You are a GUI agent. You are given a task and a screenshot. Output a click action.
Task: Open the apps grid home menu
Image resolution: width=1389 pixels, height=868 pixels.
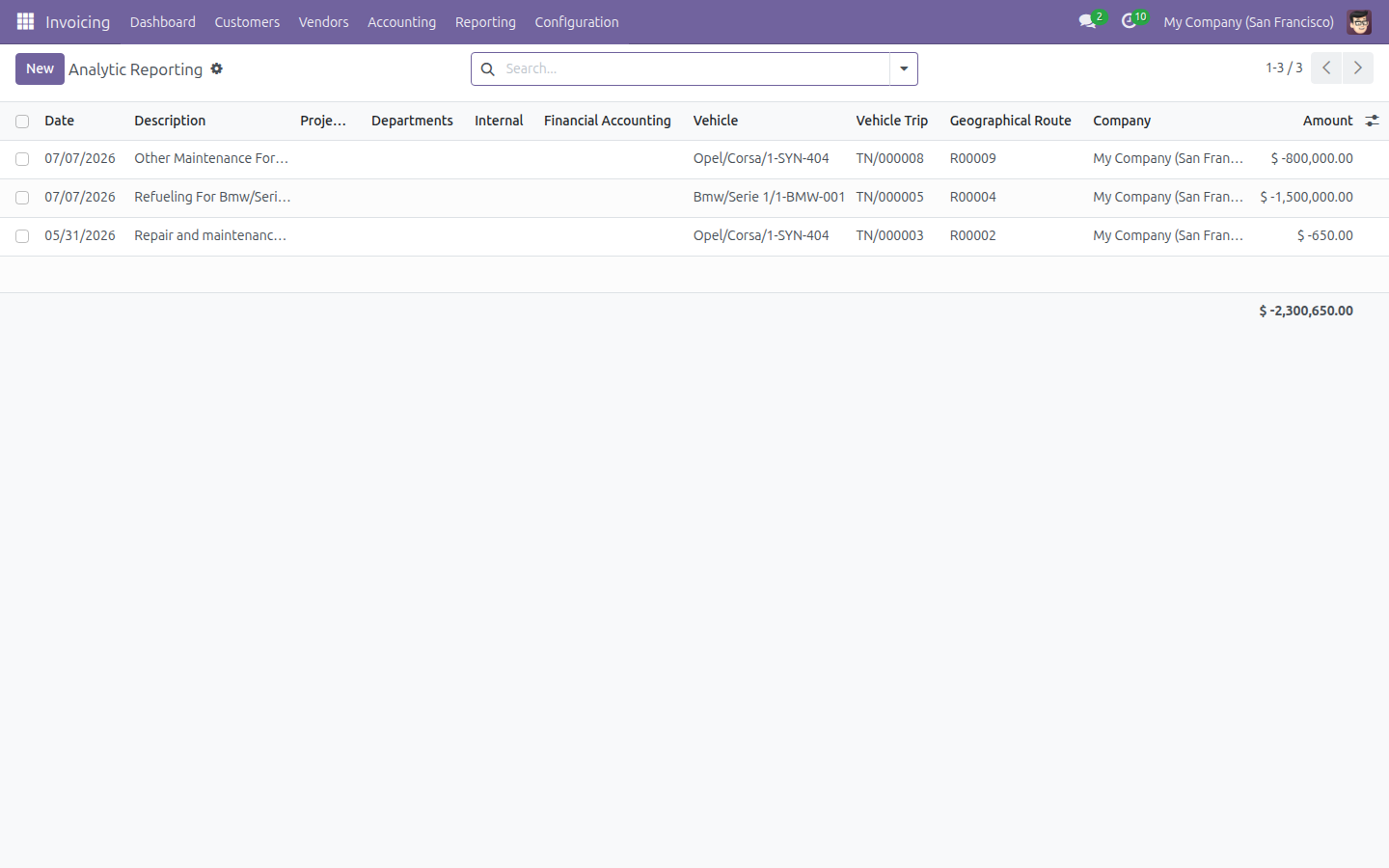26,21
